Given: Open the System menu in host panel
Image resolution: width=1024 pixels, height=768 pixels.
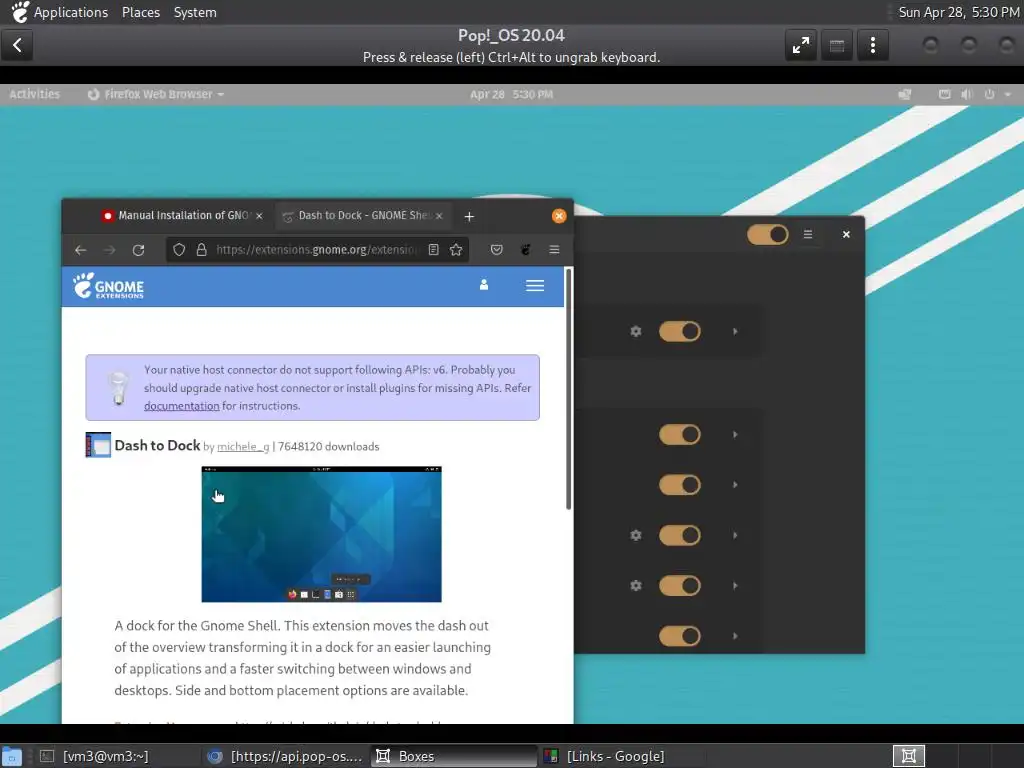Looking at the screenshot, I should pyautogui.click(x=195, y=12).
